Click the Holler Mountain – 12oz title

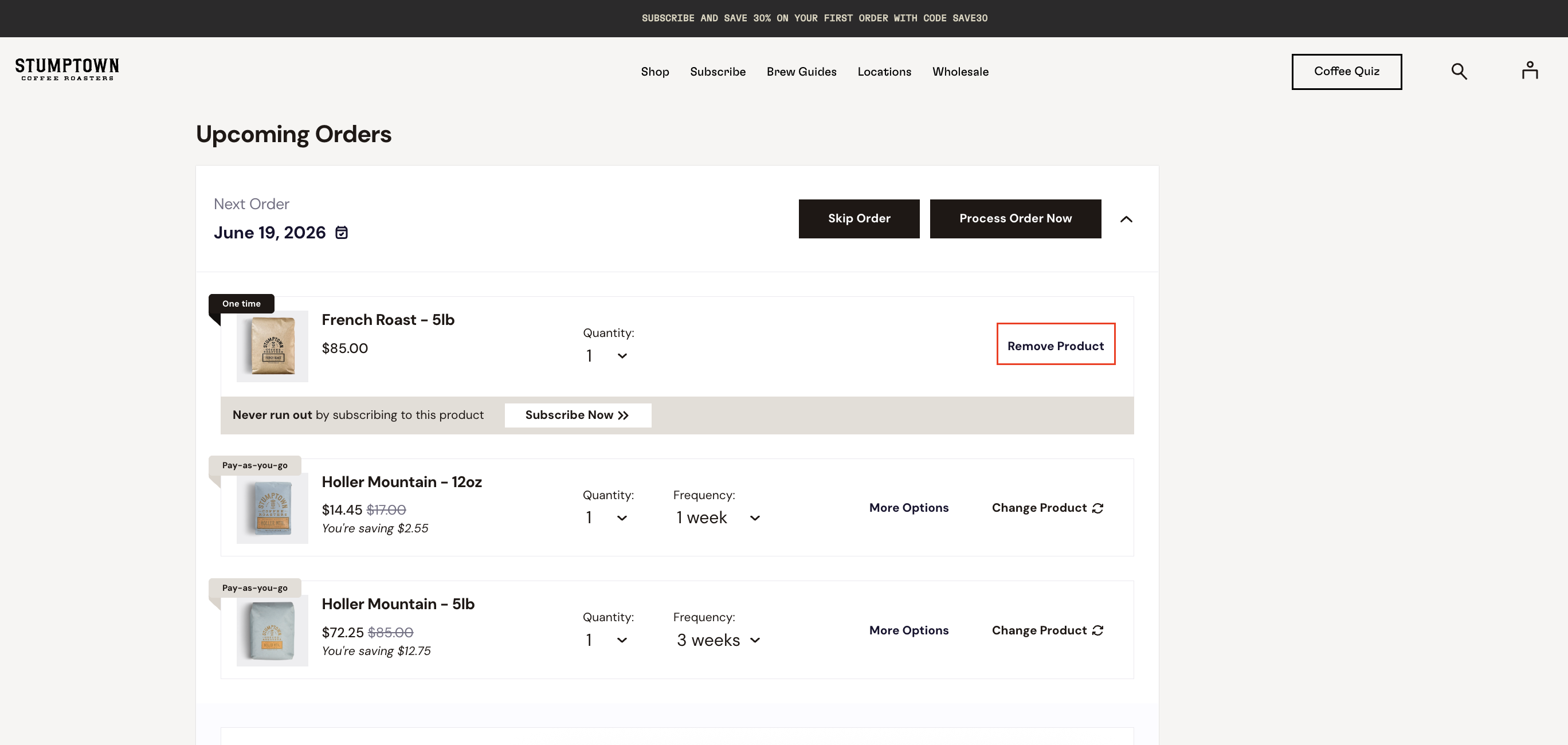402,482
